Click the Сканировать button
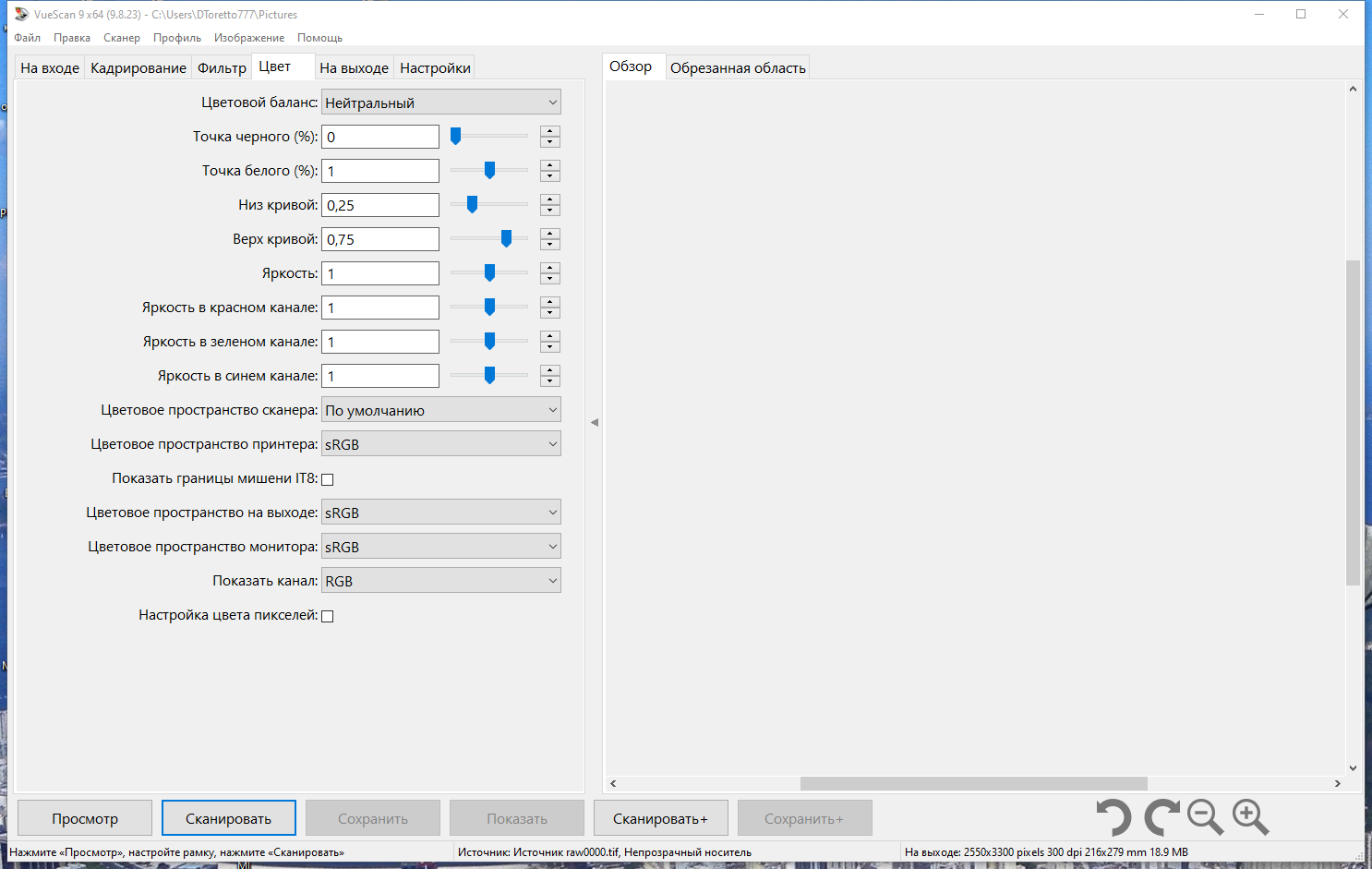 coord(229,818)
